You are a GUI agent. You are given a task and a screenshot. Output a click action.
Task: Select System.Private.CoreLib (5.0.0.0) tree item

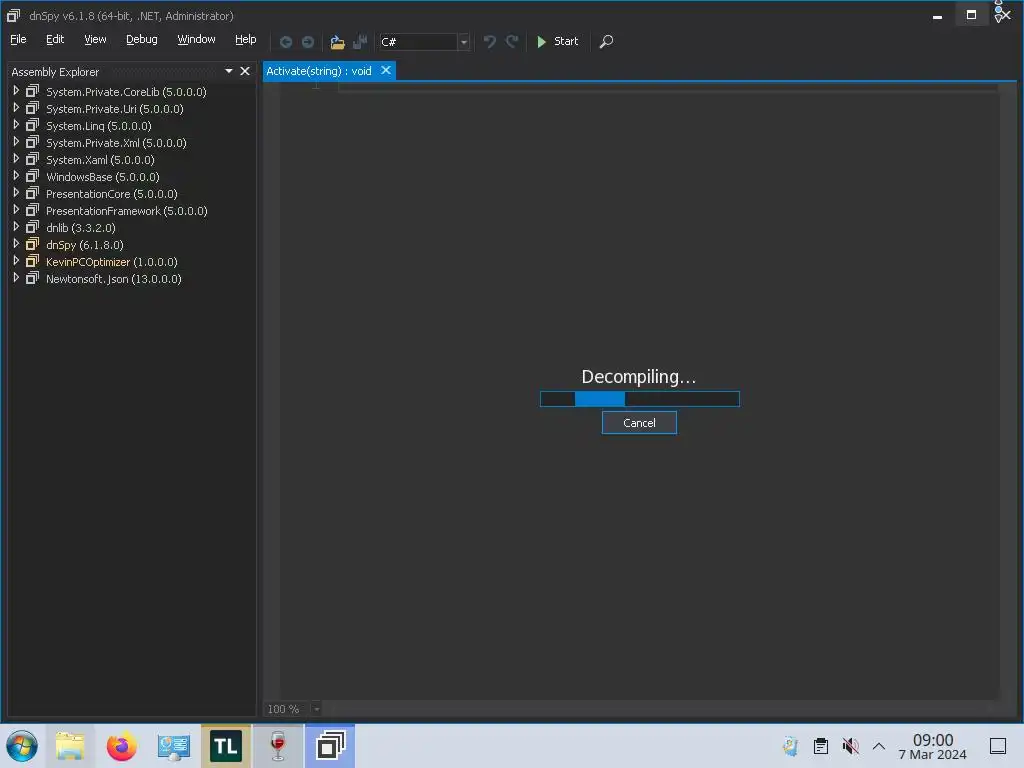(126, 92)
